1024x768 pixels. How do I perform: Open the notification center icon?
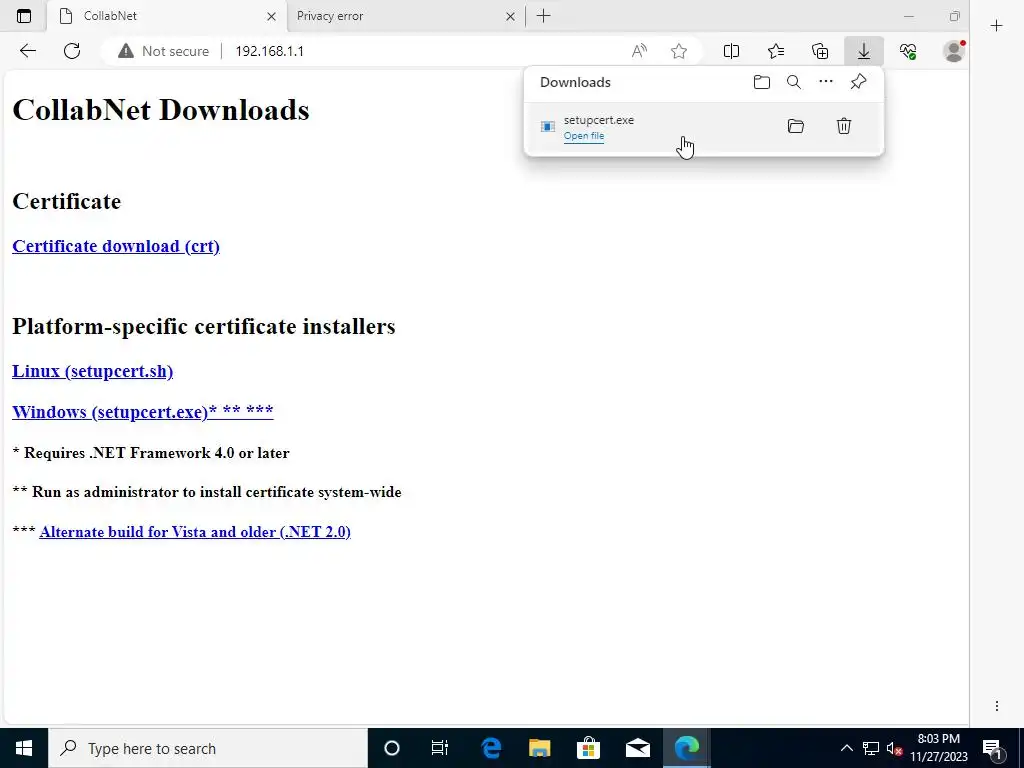[x=993, y=749]
